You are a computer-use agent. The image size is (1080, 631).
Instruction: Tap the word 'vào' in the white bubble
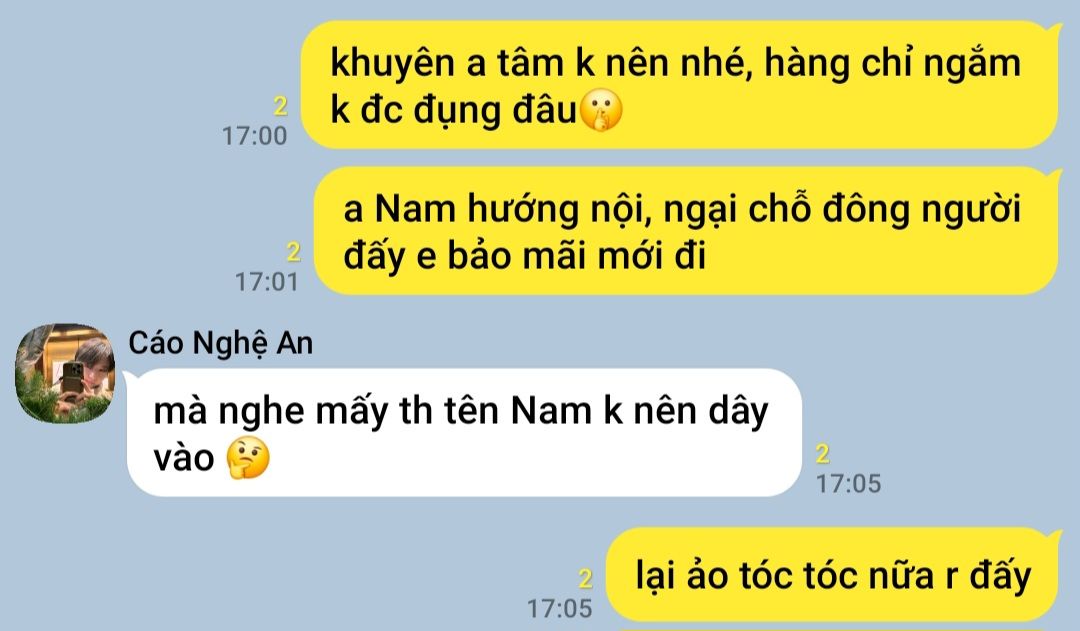point(184,458)
